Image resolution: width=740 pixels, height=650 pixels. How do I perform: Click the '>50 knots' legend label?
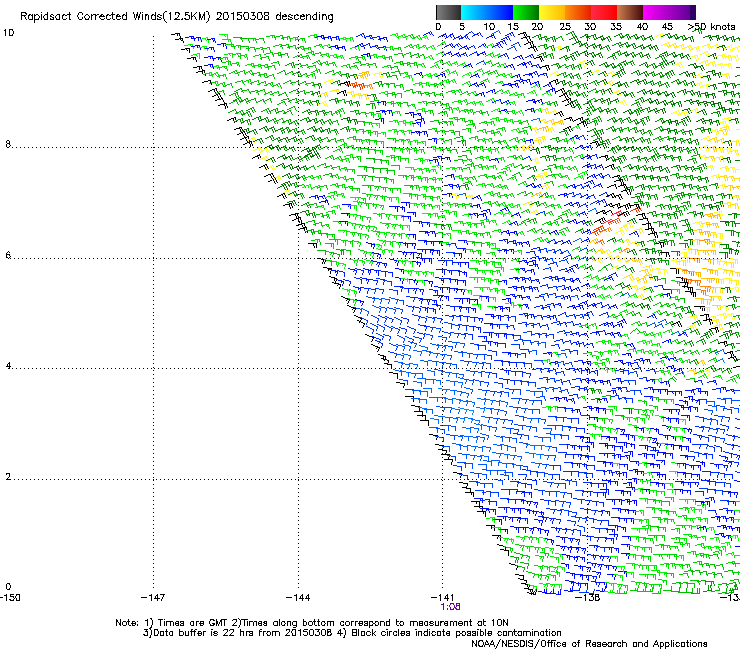pyautogui.click(x=711, y=27)
